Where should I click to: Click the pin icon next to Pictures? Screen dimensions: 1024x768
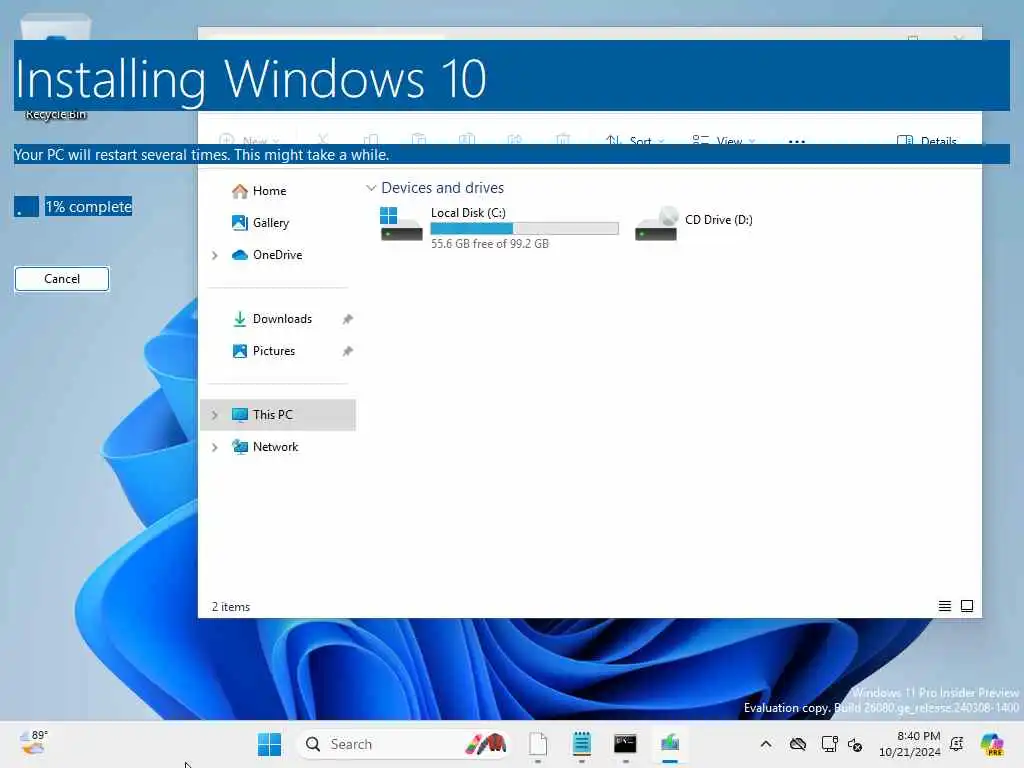tap(347, 351)
